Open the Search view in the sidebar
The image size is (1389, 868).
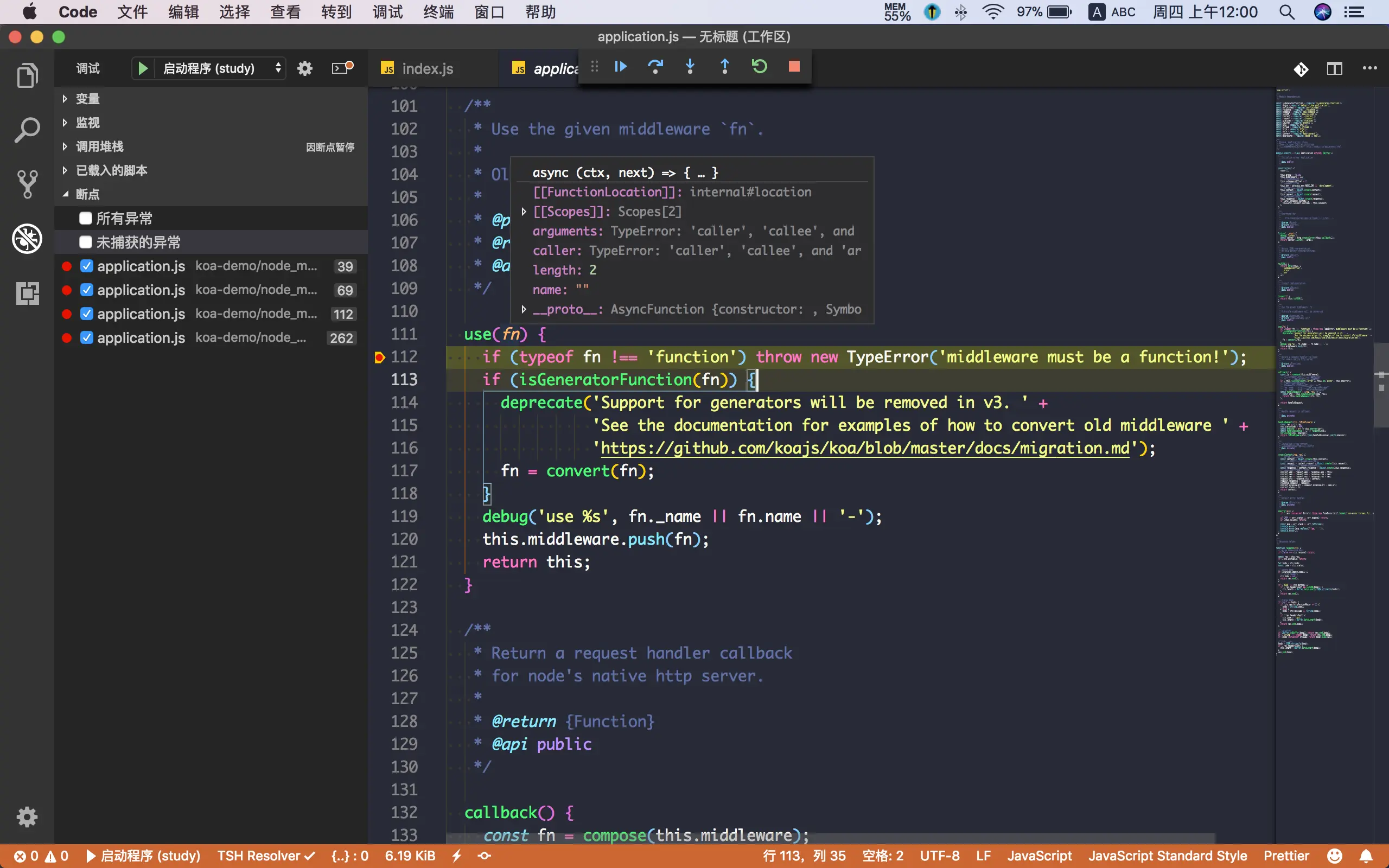[x=27, y=129]
